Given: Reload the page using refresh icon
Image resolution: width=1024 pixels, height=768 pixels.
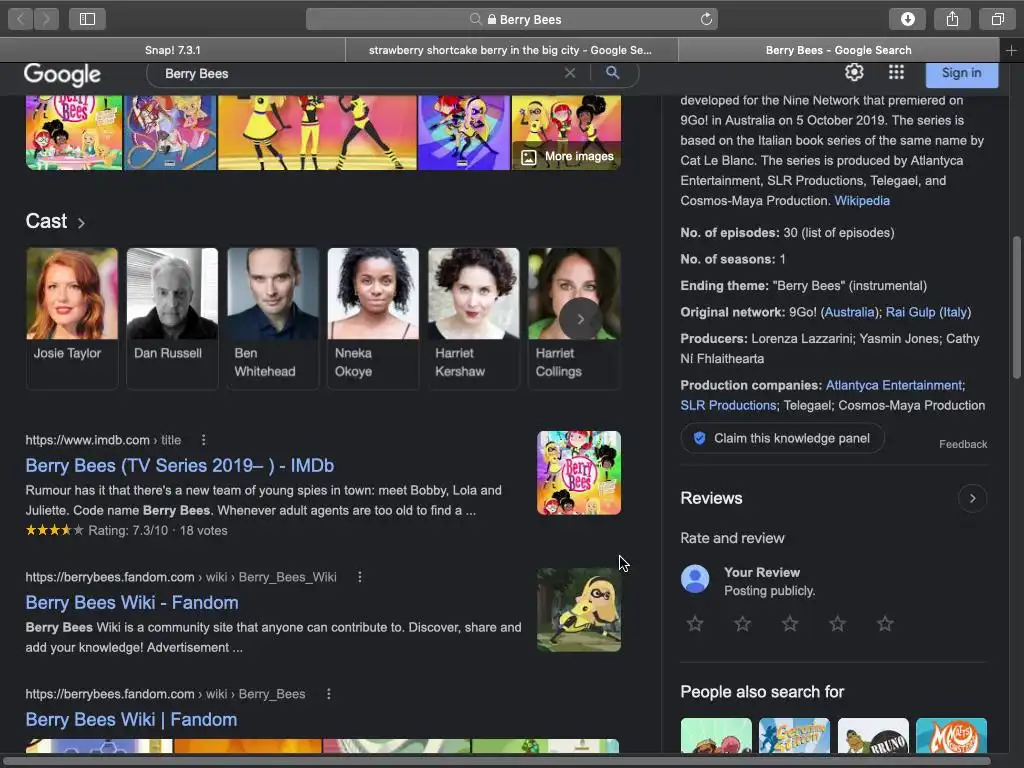Looking at the screenshot, I should 706,19.
